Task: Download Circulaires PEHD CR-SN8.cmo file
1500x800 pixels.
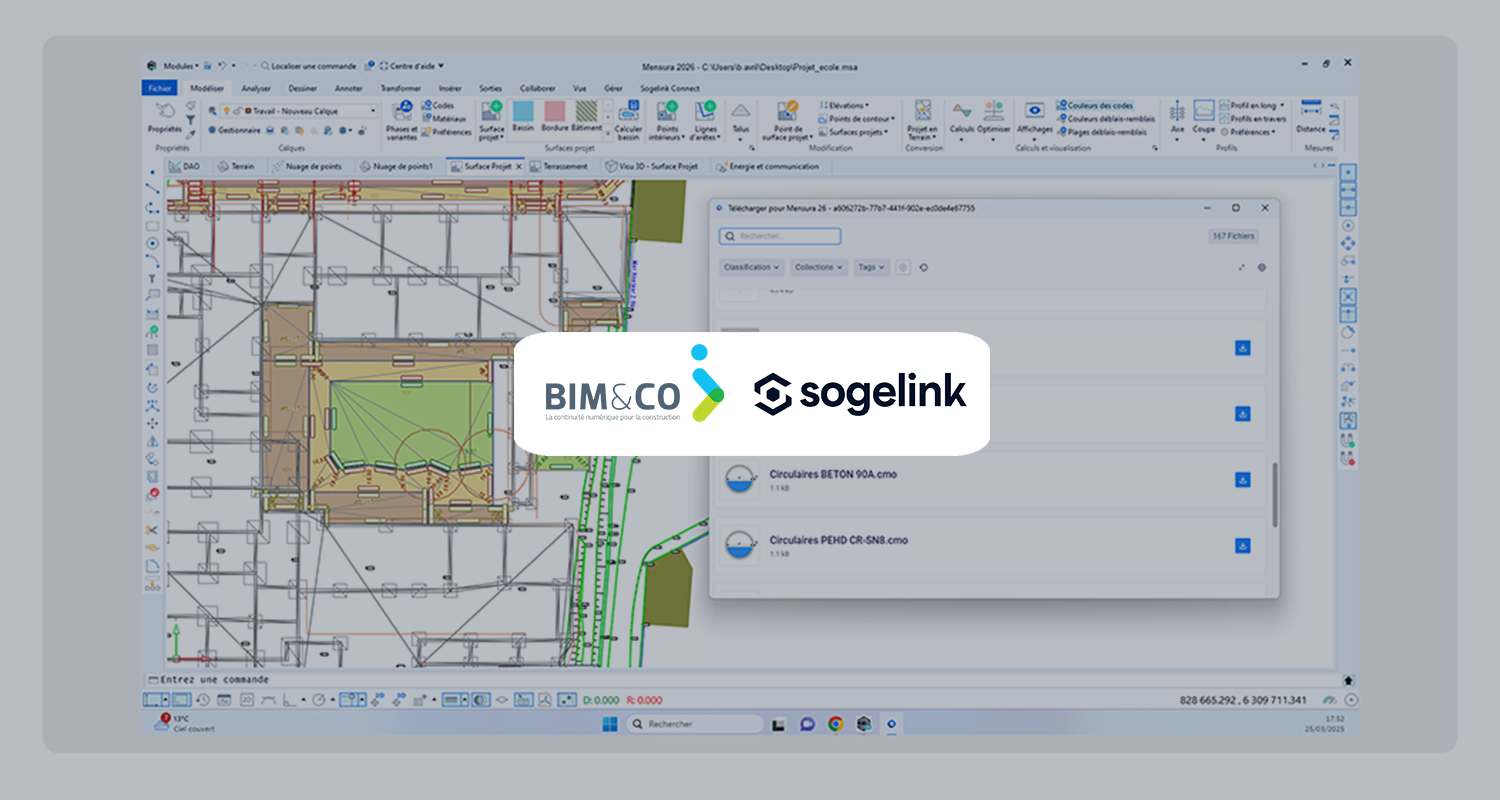Action: coord(1243,546)
